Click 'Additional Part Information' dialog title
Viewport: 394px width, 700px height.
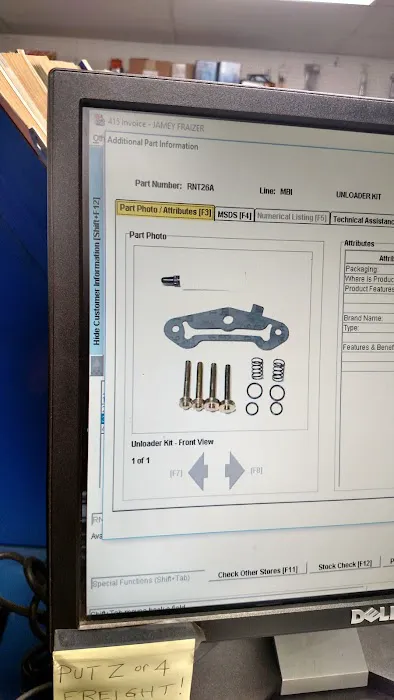click(153, 143)
